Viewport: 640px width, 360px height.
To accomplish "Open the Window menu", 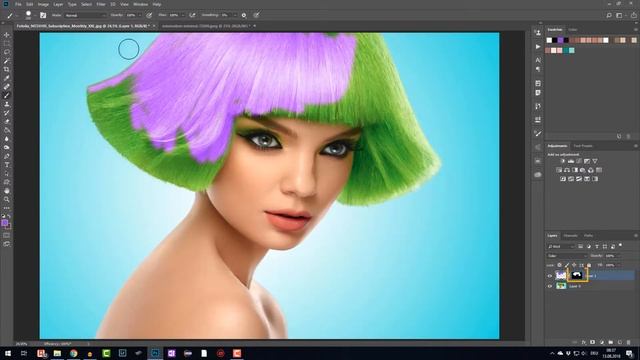I will click(x=140, y=4).
